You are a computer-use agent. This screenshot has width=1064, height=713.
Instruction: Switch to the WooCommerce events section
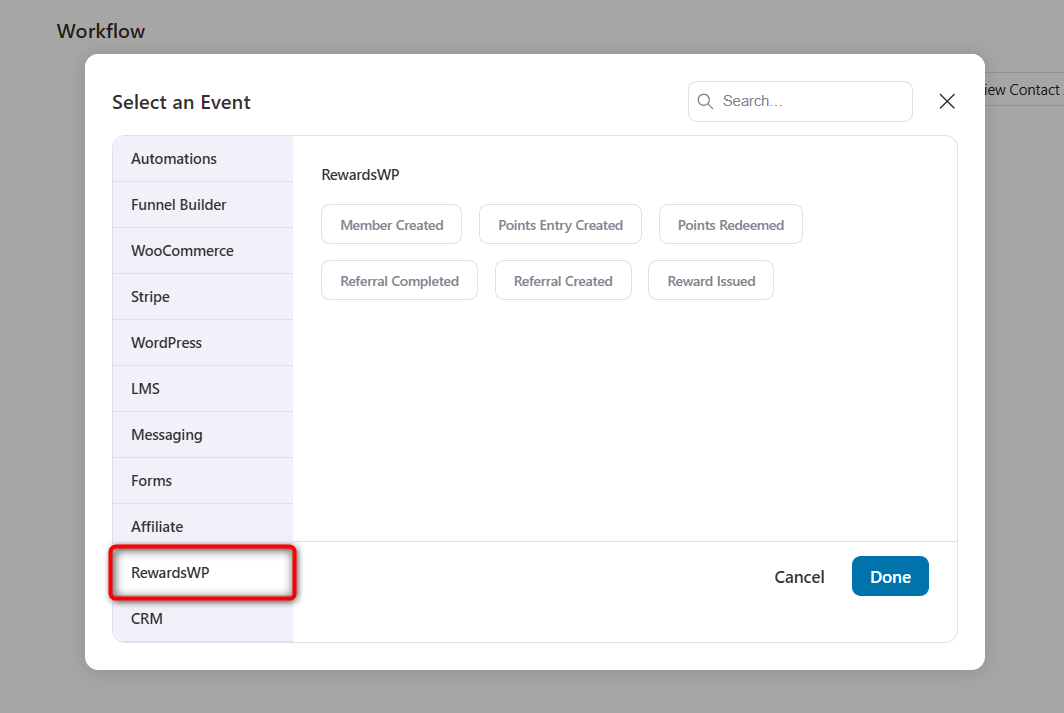click(182, 250)
